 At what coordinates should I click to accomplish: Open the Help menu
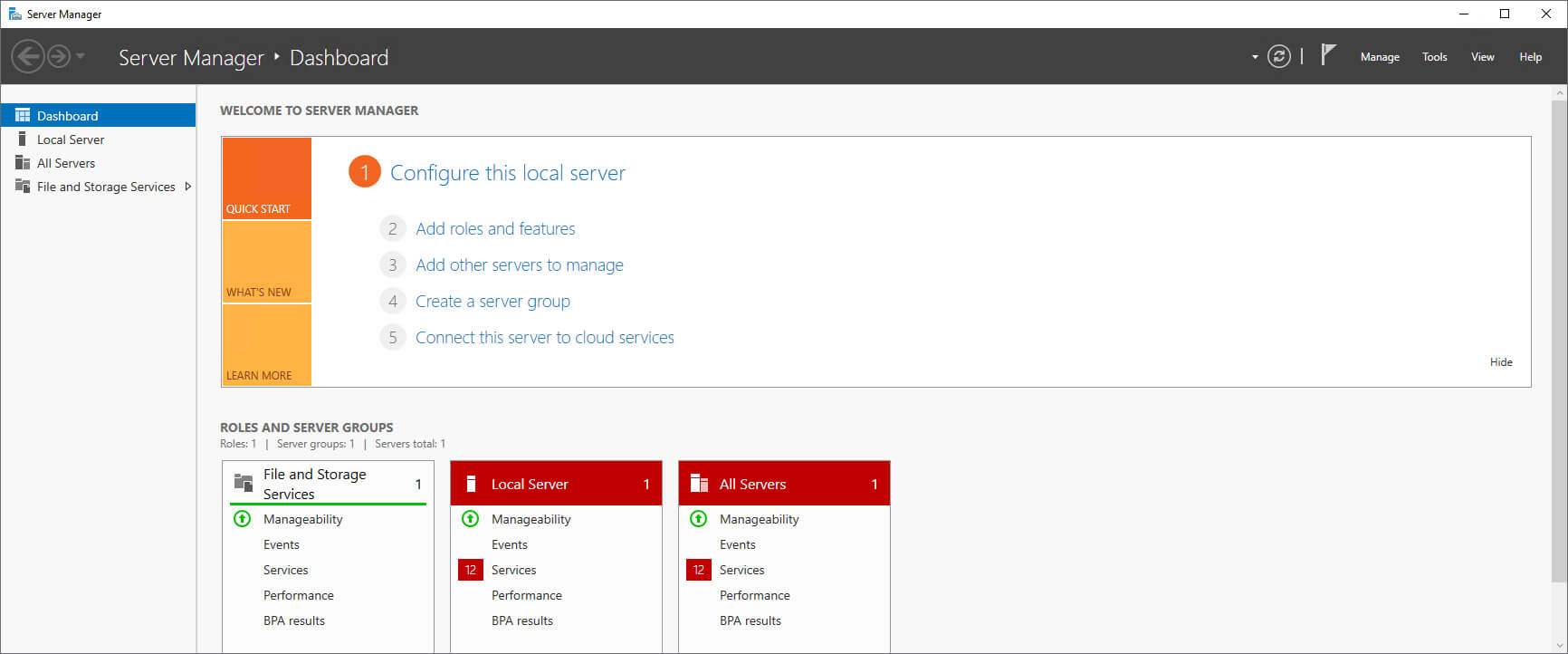point(1530,56)
